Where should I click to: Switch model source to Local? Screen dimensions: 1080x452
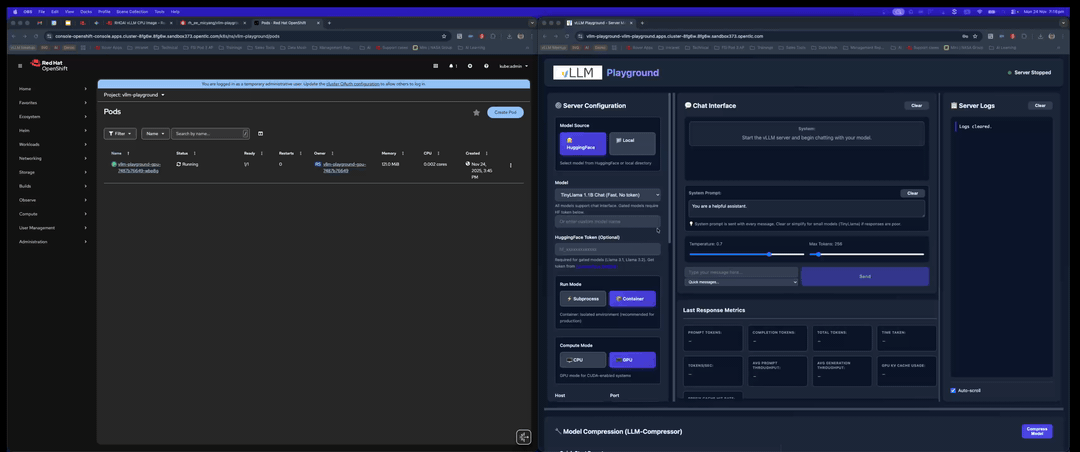pyautogui.click(x=632, y=141)
